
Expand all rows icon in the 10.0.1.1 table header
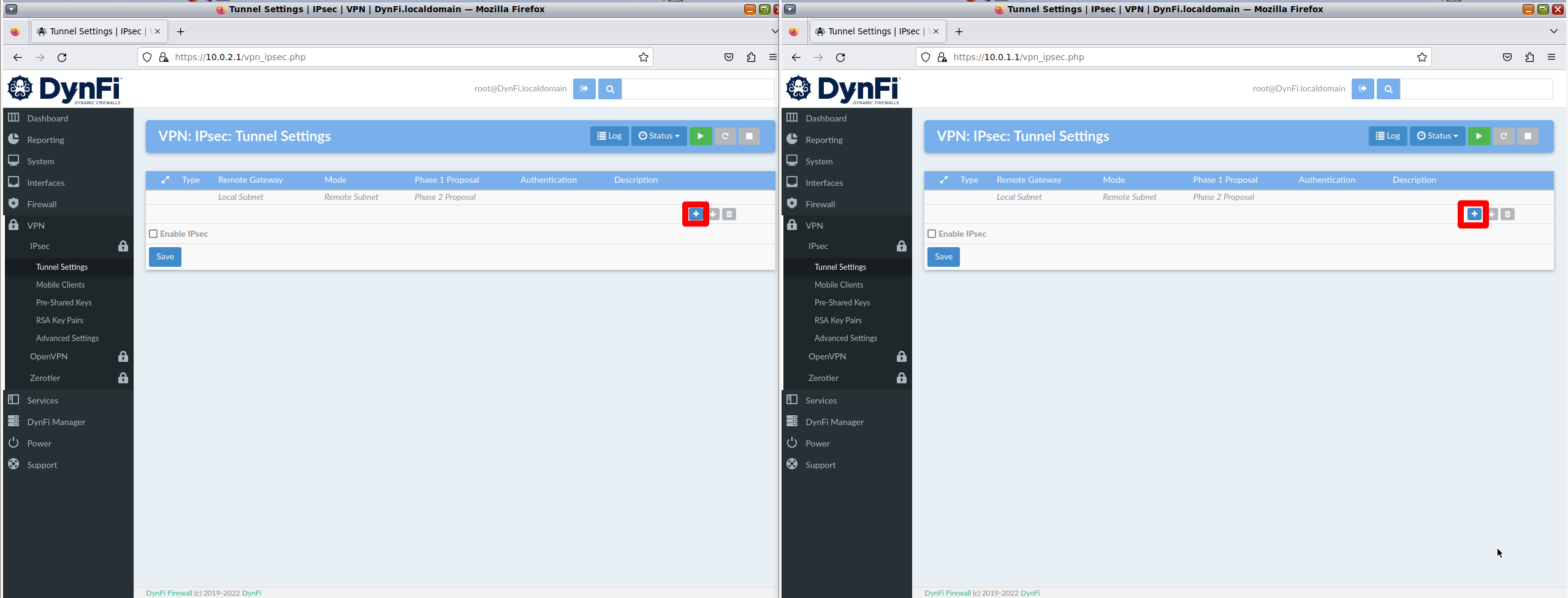943,180
